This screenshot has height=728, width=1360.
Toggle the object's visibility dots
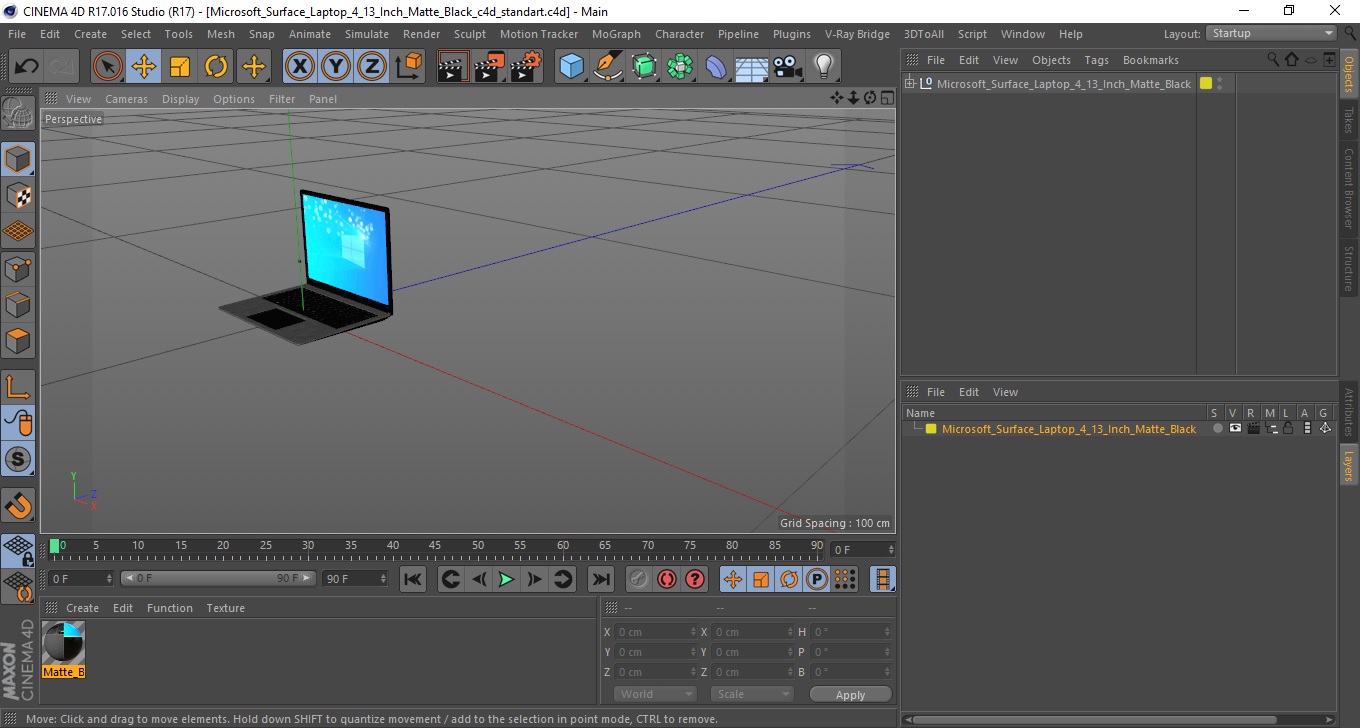tap(1220, 84)
